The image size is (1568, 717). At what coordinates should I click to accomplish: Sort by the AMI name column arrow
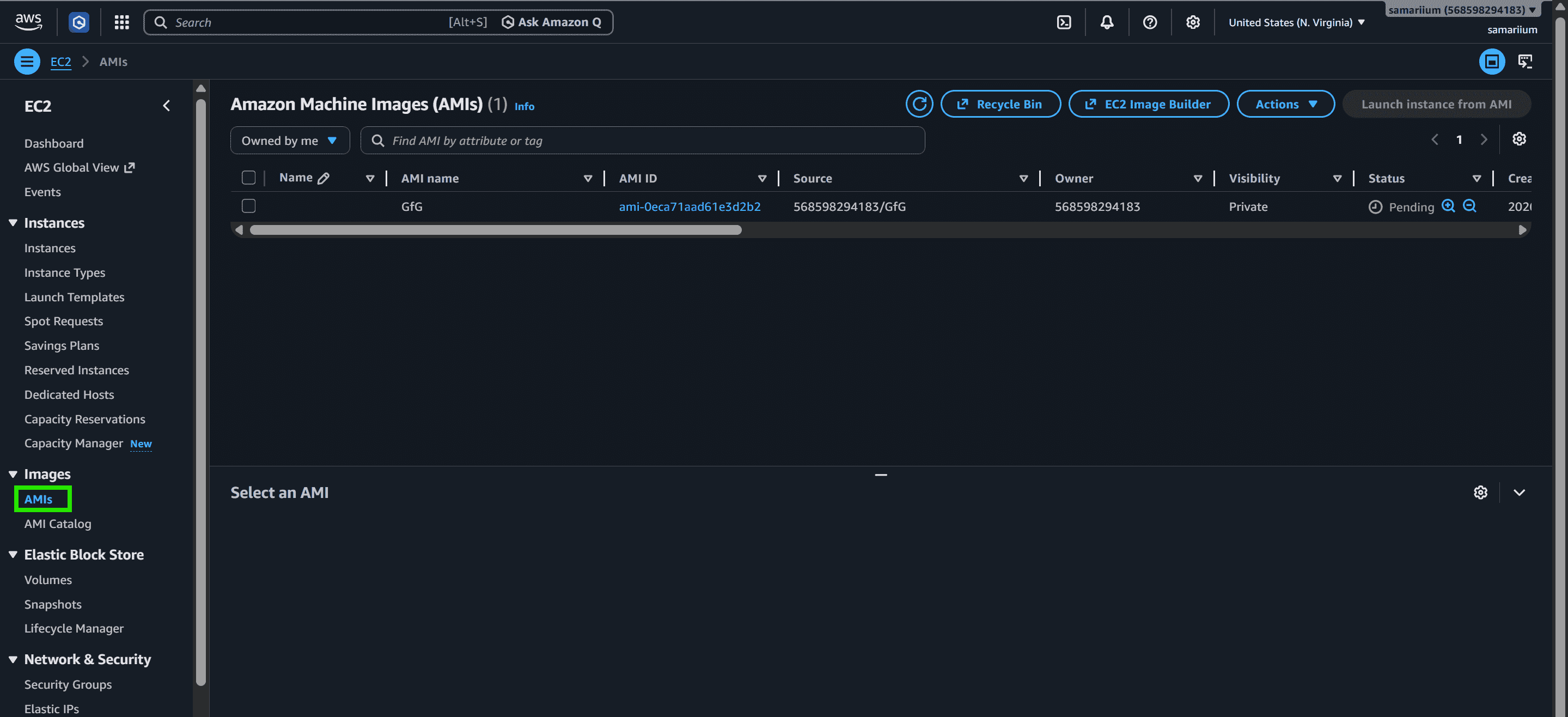click(588, 179)
